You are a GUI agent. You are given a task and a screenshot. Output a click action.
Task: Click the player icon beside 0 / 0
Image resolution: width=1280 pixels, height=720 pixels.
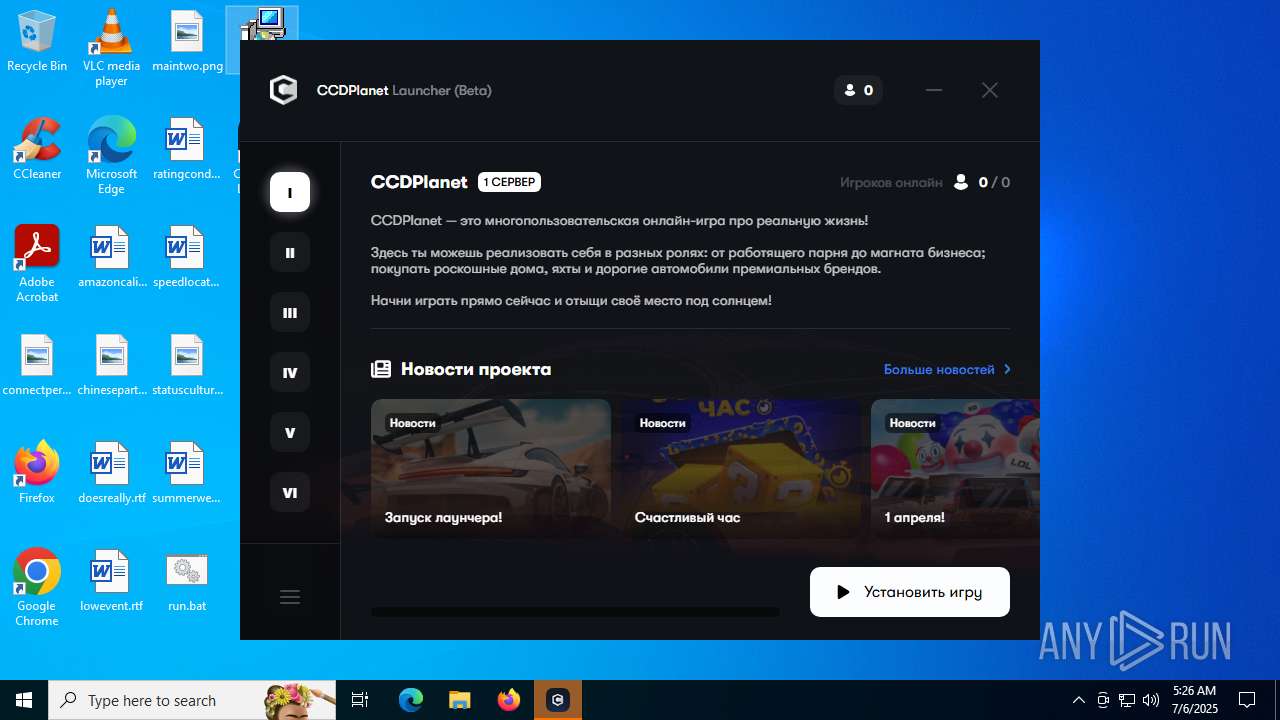[x=961, y=182]
